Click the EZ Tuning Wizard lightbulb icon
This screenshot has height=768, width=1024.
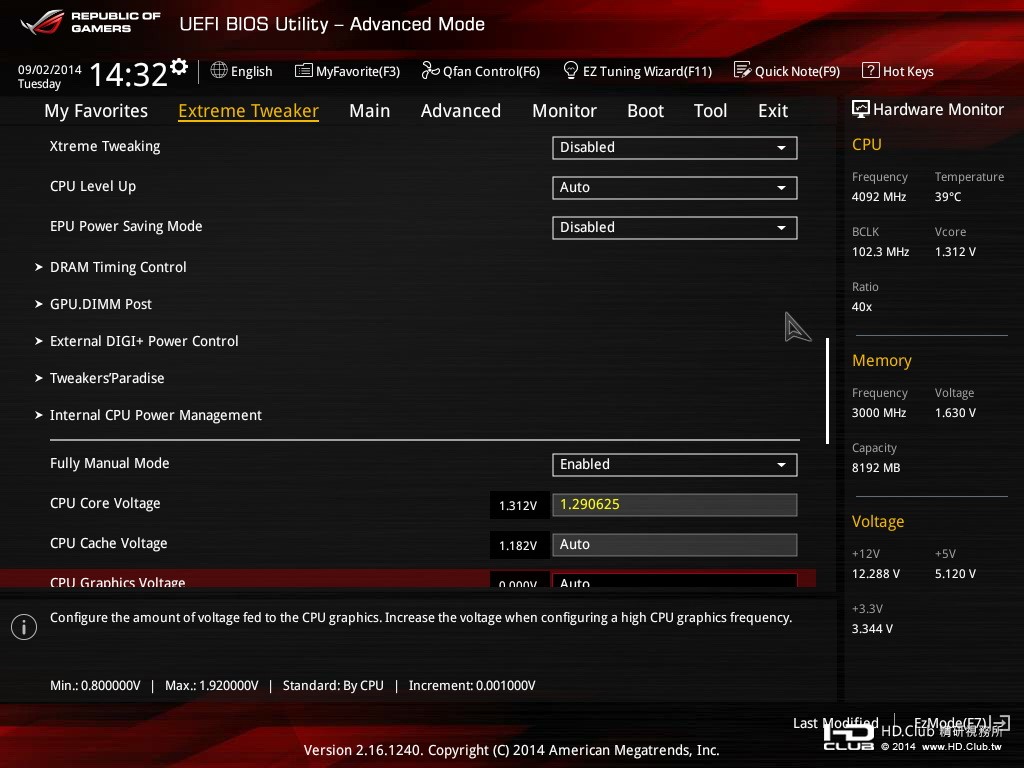570,70
